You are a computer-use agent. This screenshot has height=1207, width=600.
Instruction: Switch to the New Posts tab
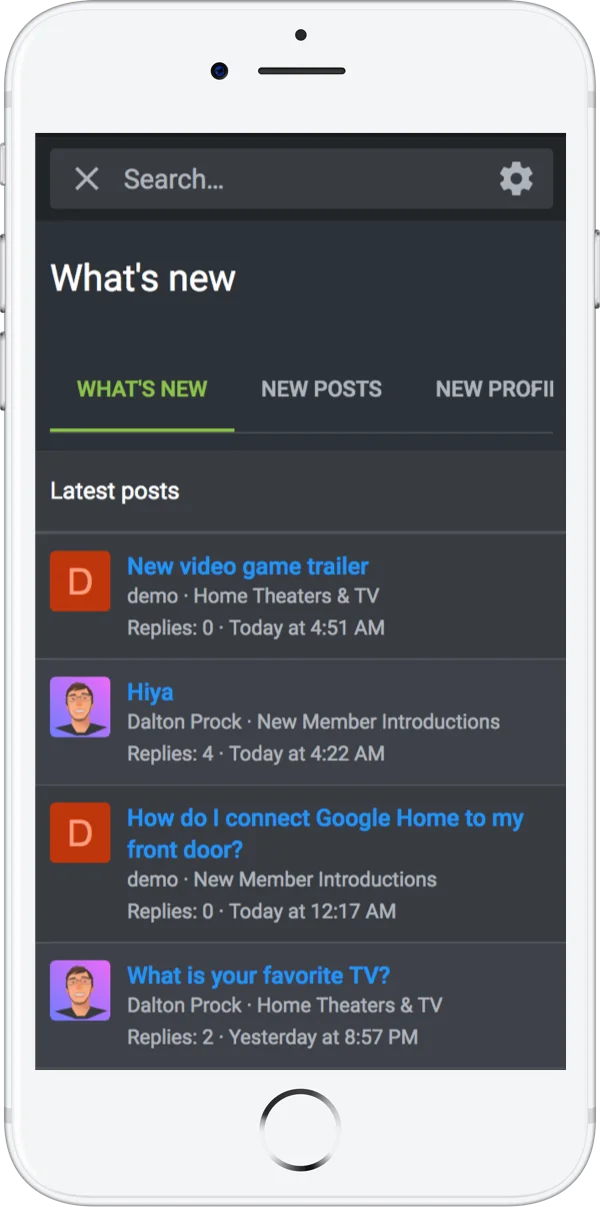321,389
